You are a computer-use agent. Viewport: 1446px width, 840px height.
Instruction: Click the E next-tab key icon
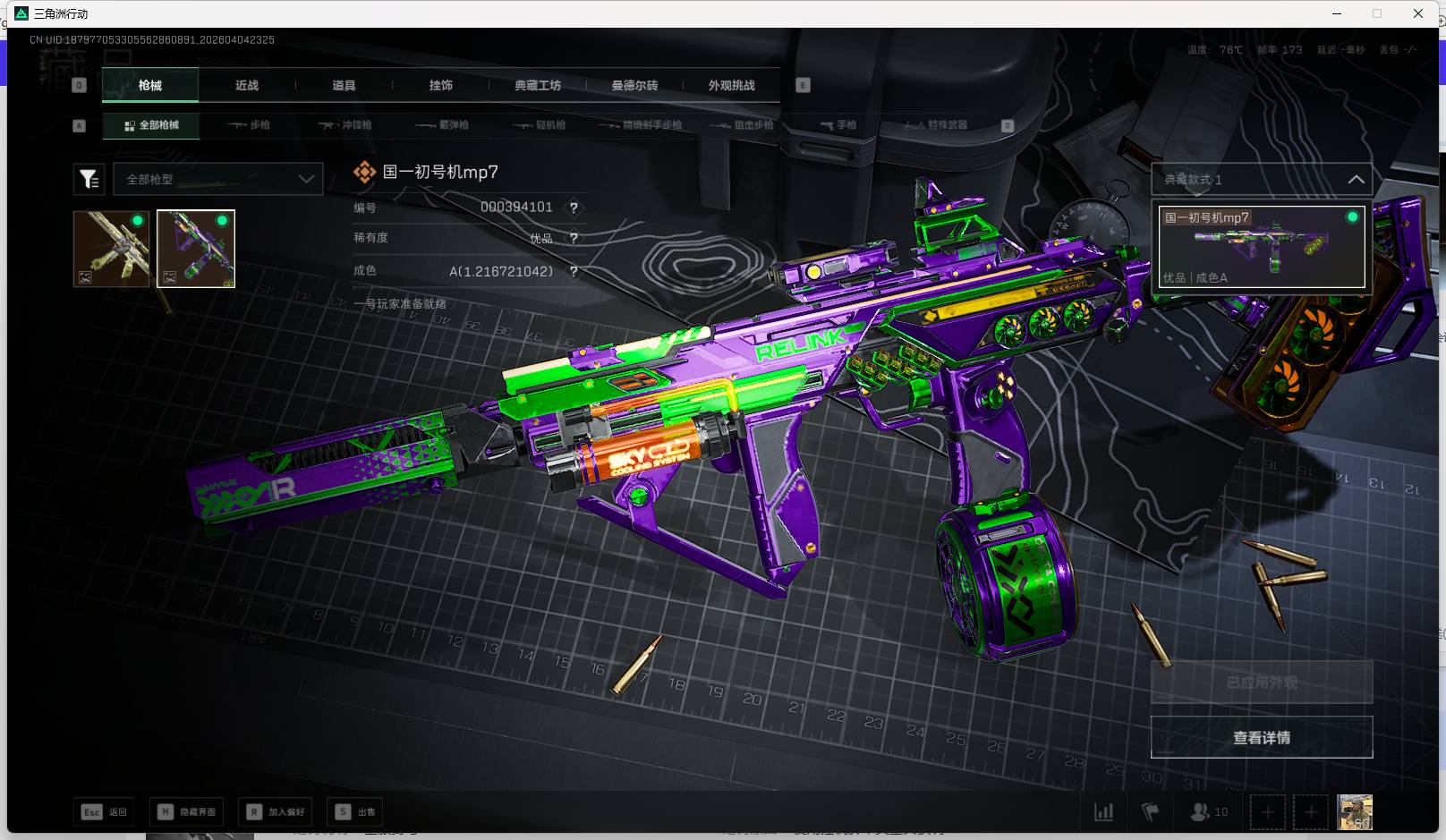pyautogui.click(x=803, y=85)
